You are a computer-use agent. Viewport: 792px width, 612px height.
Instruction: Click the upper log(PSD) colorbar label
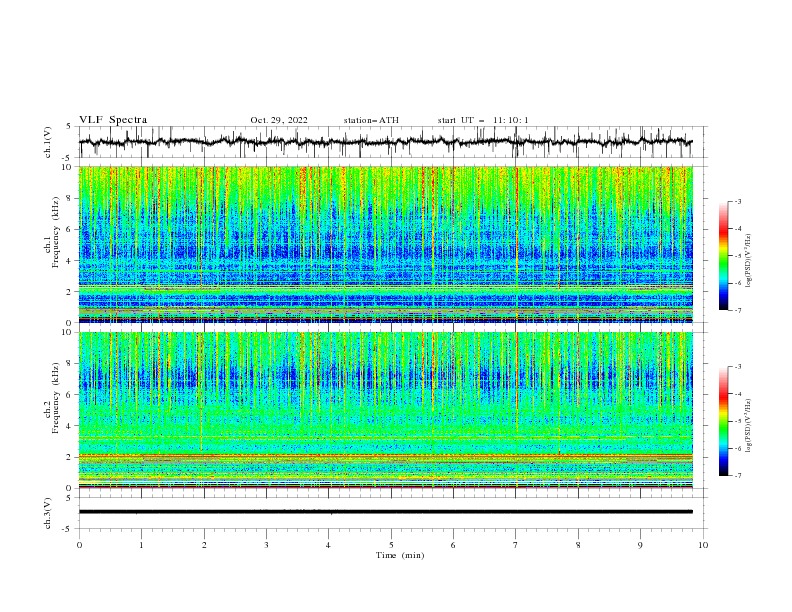pyautogui.click(x=749, y=261)
